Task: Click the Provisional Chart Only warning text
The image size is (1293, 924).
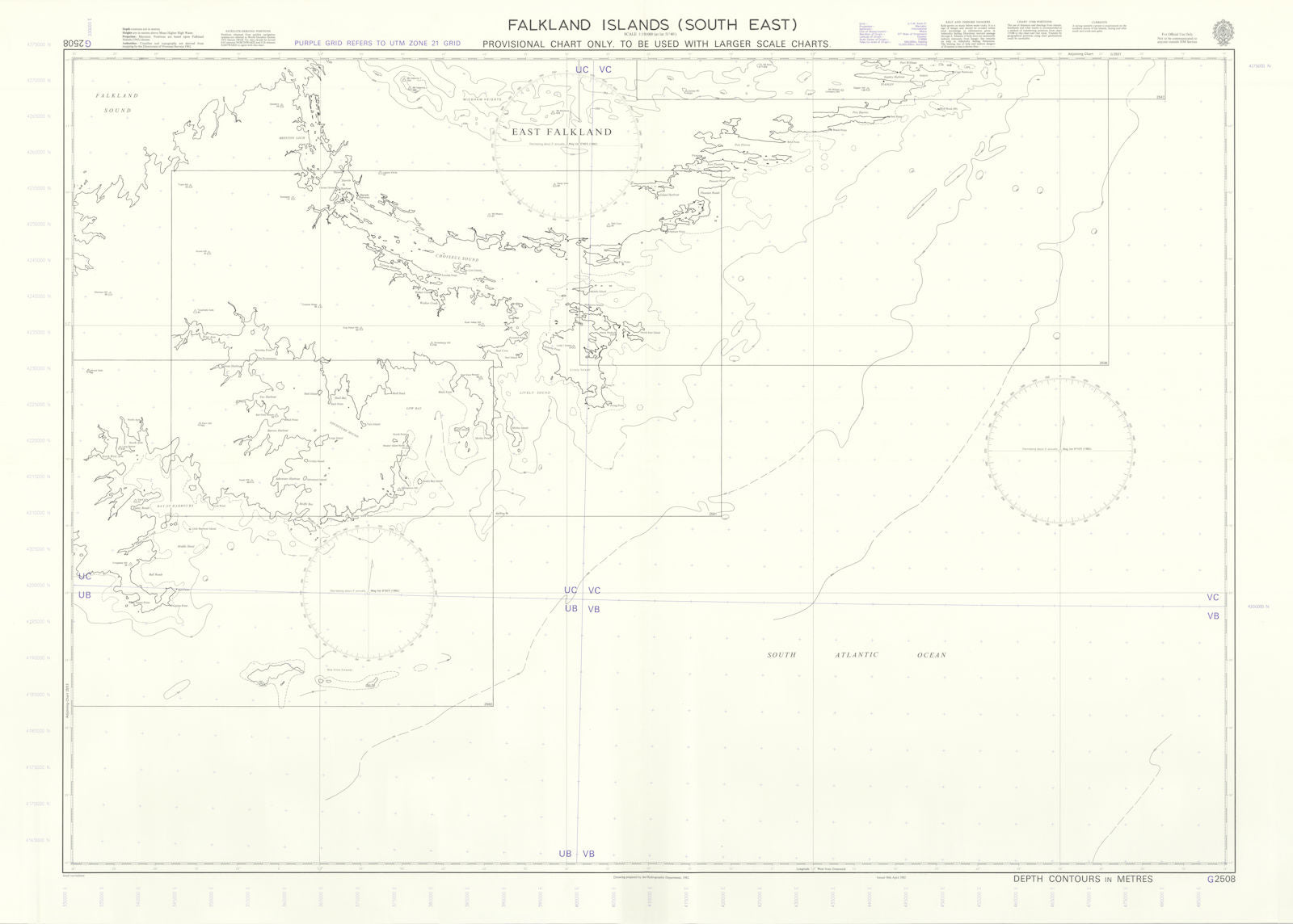Action: (656, 44)
